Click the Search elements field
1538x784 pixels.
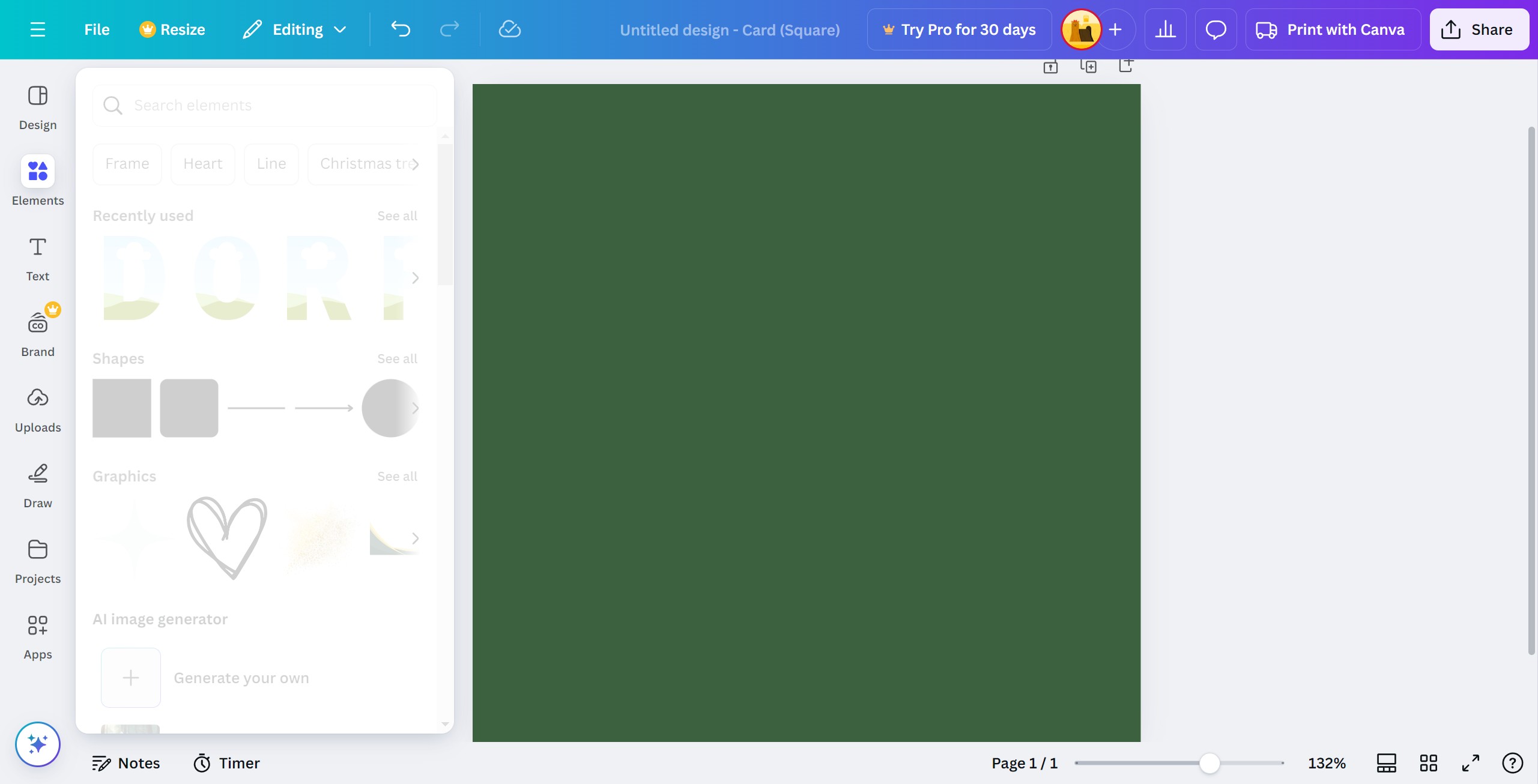tap(265, 106)
